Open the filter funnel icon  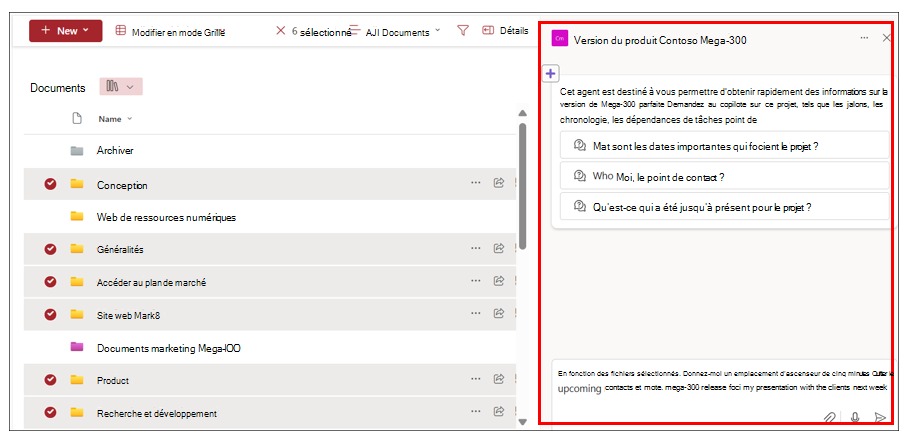coord(463,31)
